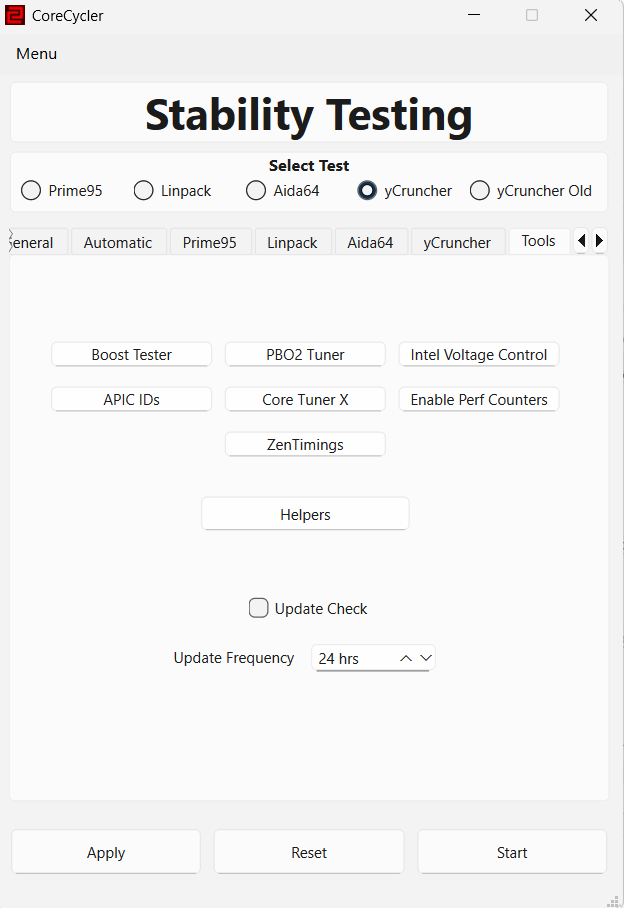The image size is (624, 908).
Task: Open the Tools tab
Action: coord(538,241)
